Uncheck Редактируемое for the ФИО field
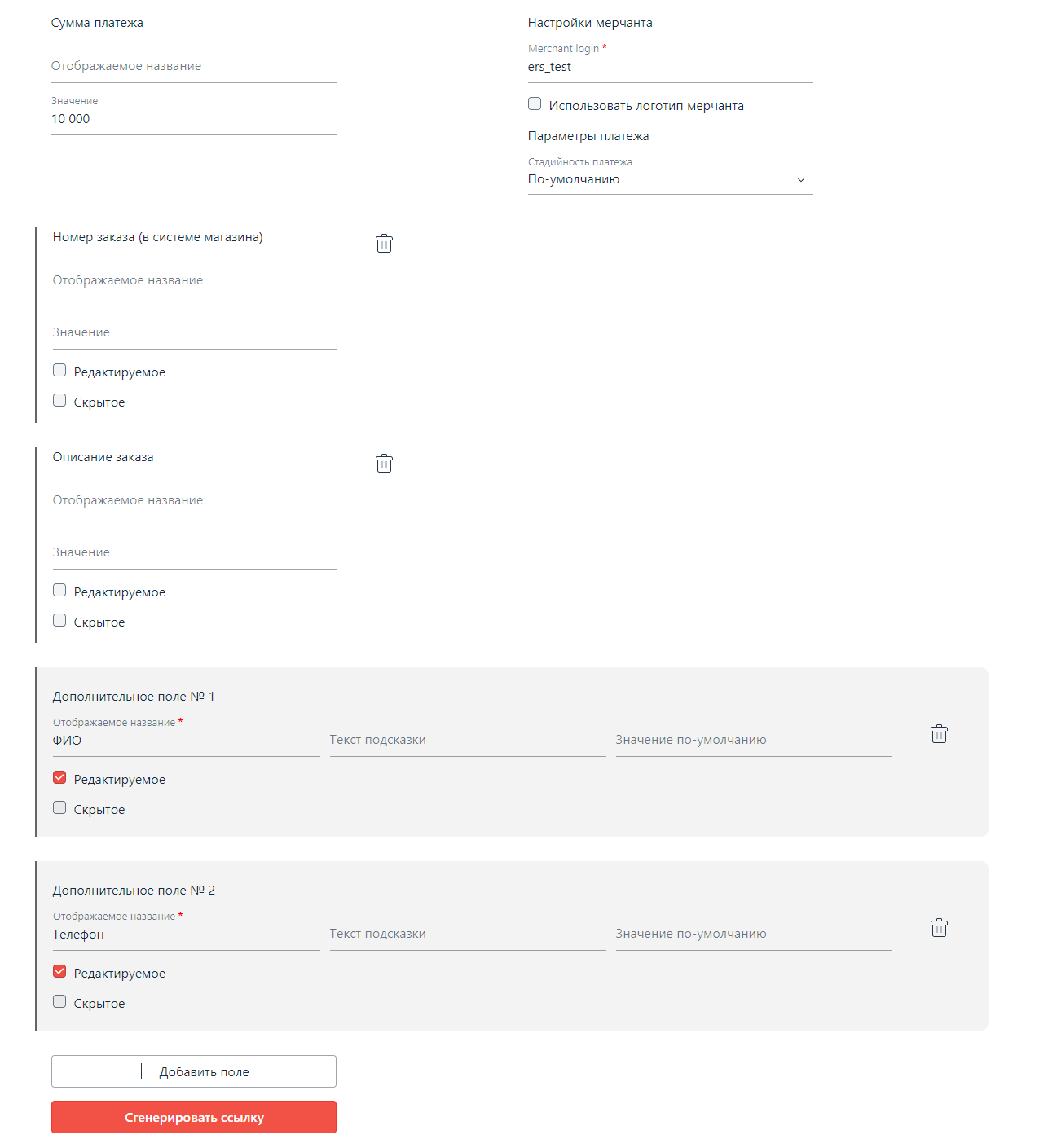Image resolution: width=1048 pixels, height=1148 pixels. [59, 778]
